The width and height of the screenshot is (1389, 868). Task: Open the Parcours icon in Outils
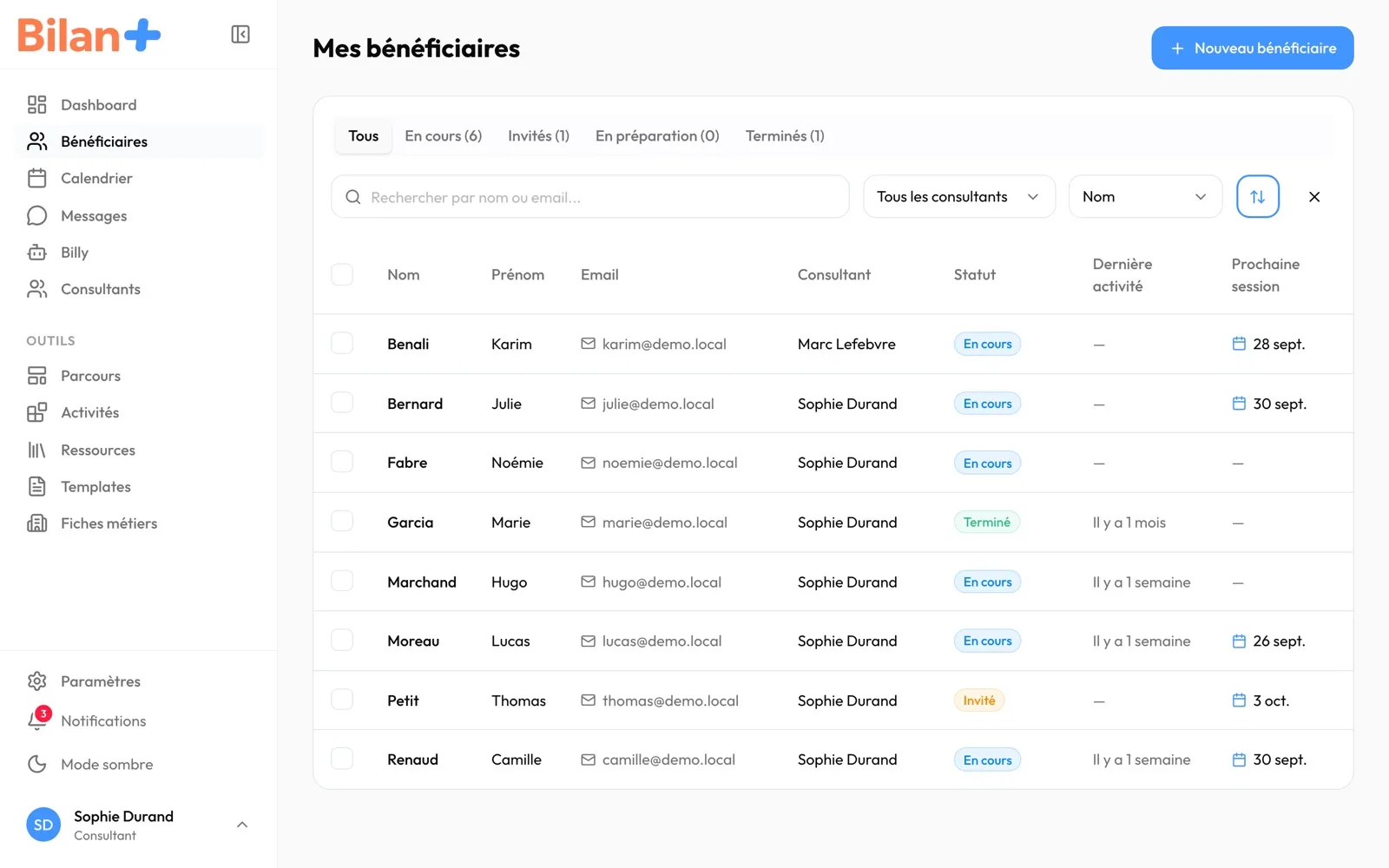pos(36,376)
